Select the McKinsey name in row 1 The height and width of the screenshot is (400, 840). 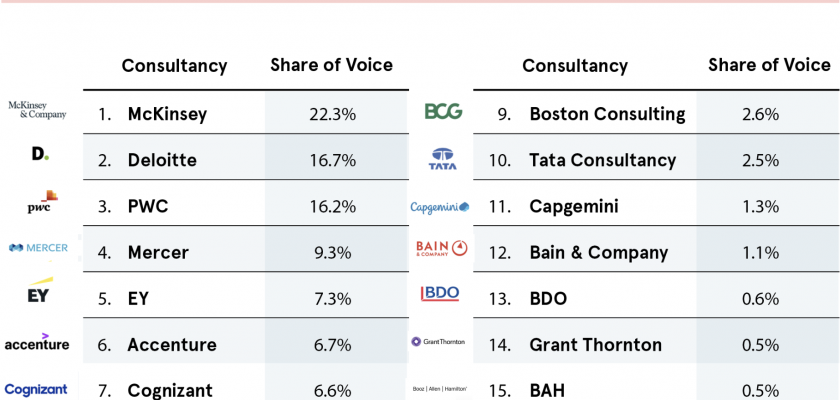click(167, 114)
